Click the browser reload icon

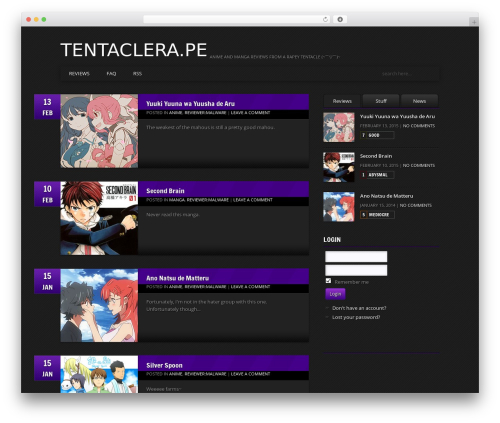(325, 19)
